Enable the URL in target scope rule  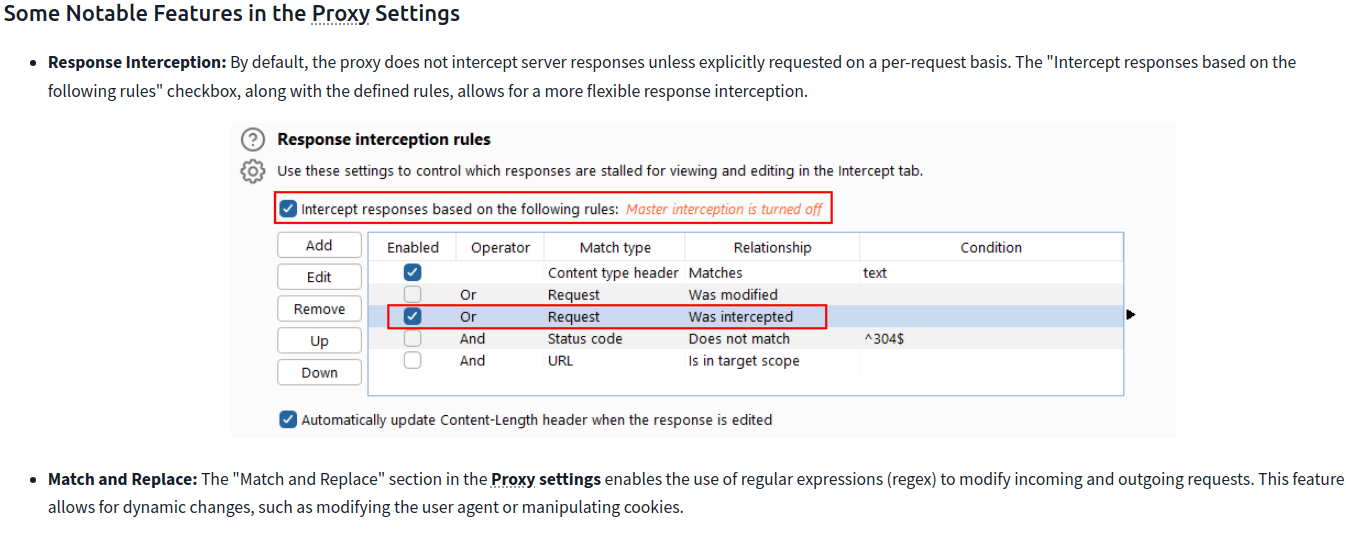(413, 361)
